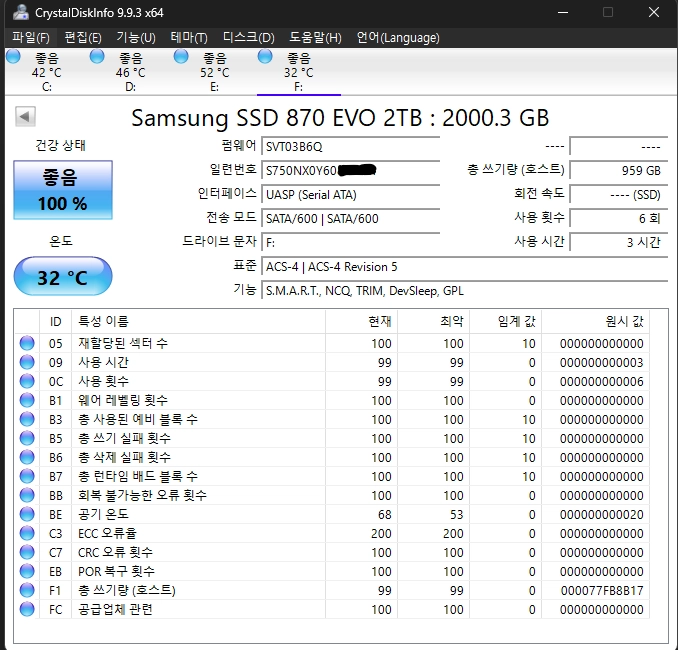This screenshot has width=678, height=650.
Task: Open the 파일(F) menu
Action: [x=30, y=38]
